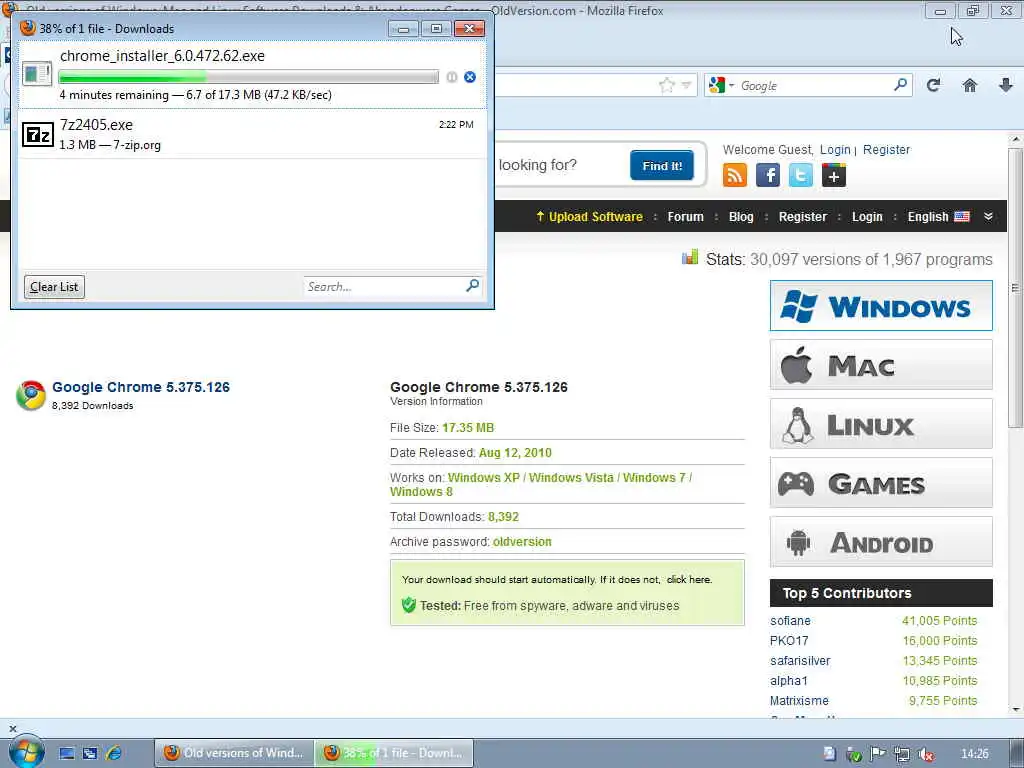The height and width of the screenshot is (768, 1024).
Task: Click the network tray icon
Action: pyautogui.click(x=902, y=754)
